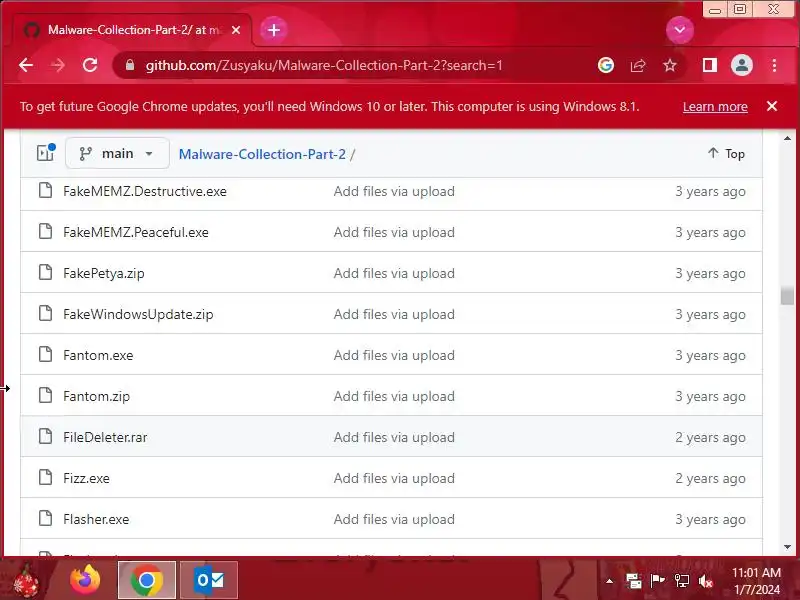Click the muted volume tray icon
800x600 pixels.
coord(706,581)
